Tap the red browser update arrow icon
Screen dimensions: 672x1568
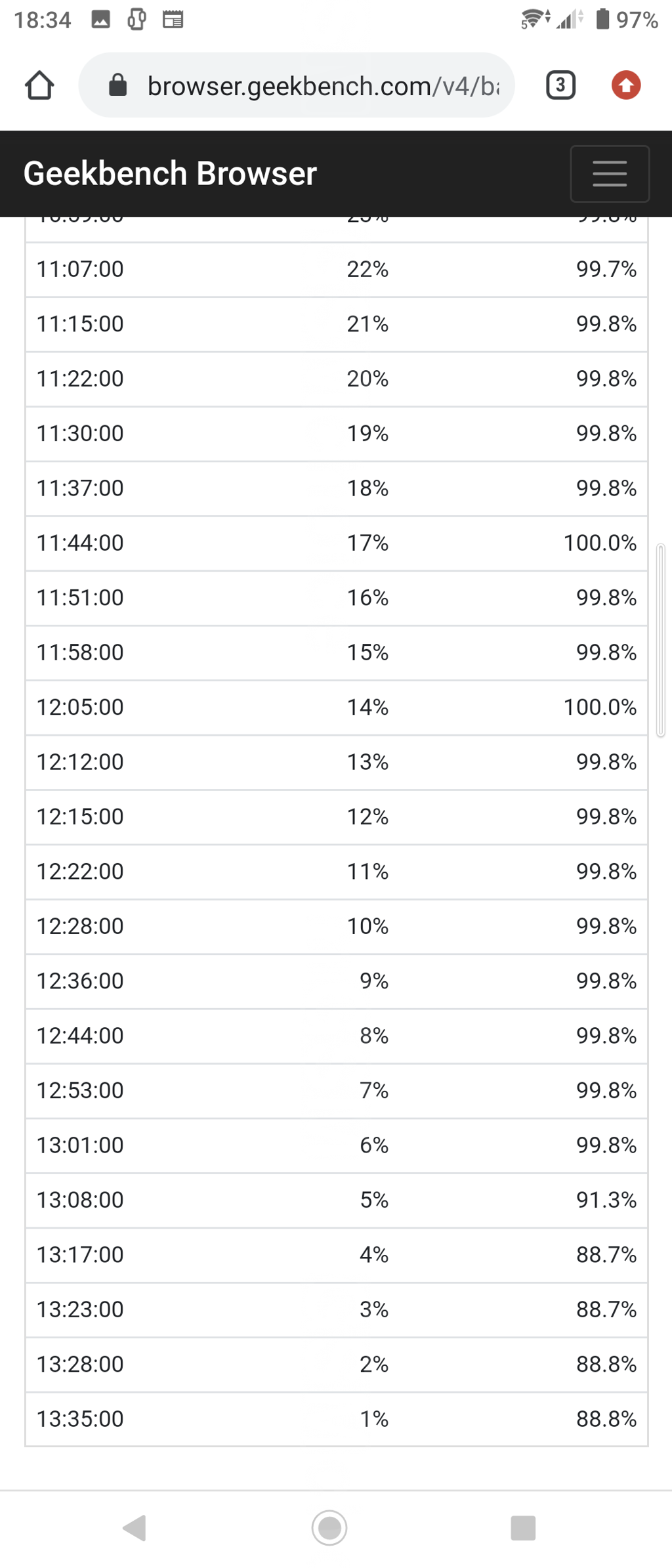626,85
